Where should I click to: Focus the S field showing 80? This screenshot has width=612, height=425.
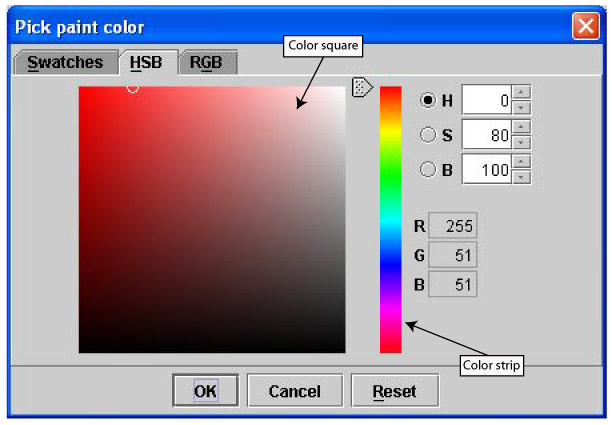[x=487, y=135]
